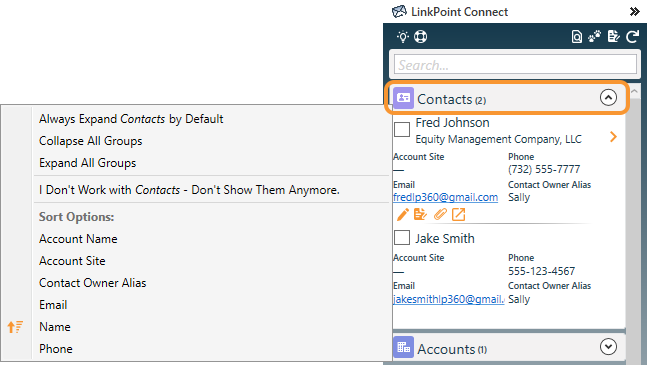Expand the Accounts group chevron
Image resolution: width=647 pixels, height=365 pixels.
tap(608, 347)
